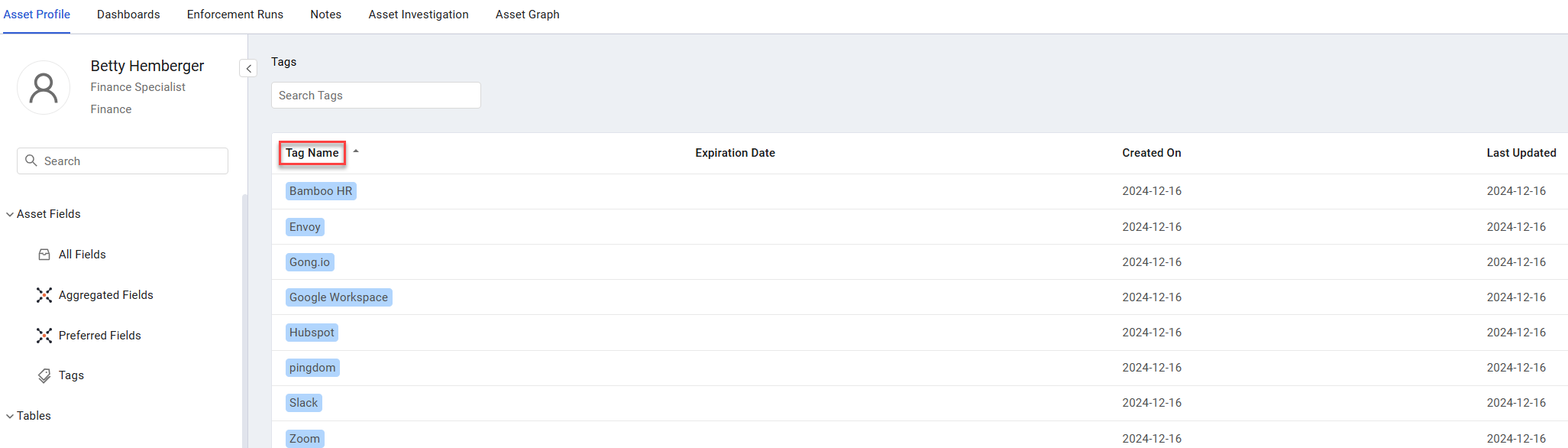Focus the Search Tags input field
Screen dimensions: 1568x448
tap(376, 96)
